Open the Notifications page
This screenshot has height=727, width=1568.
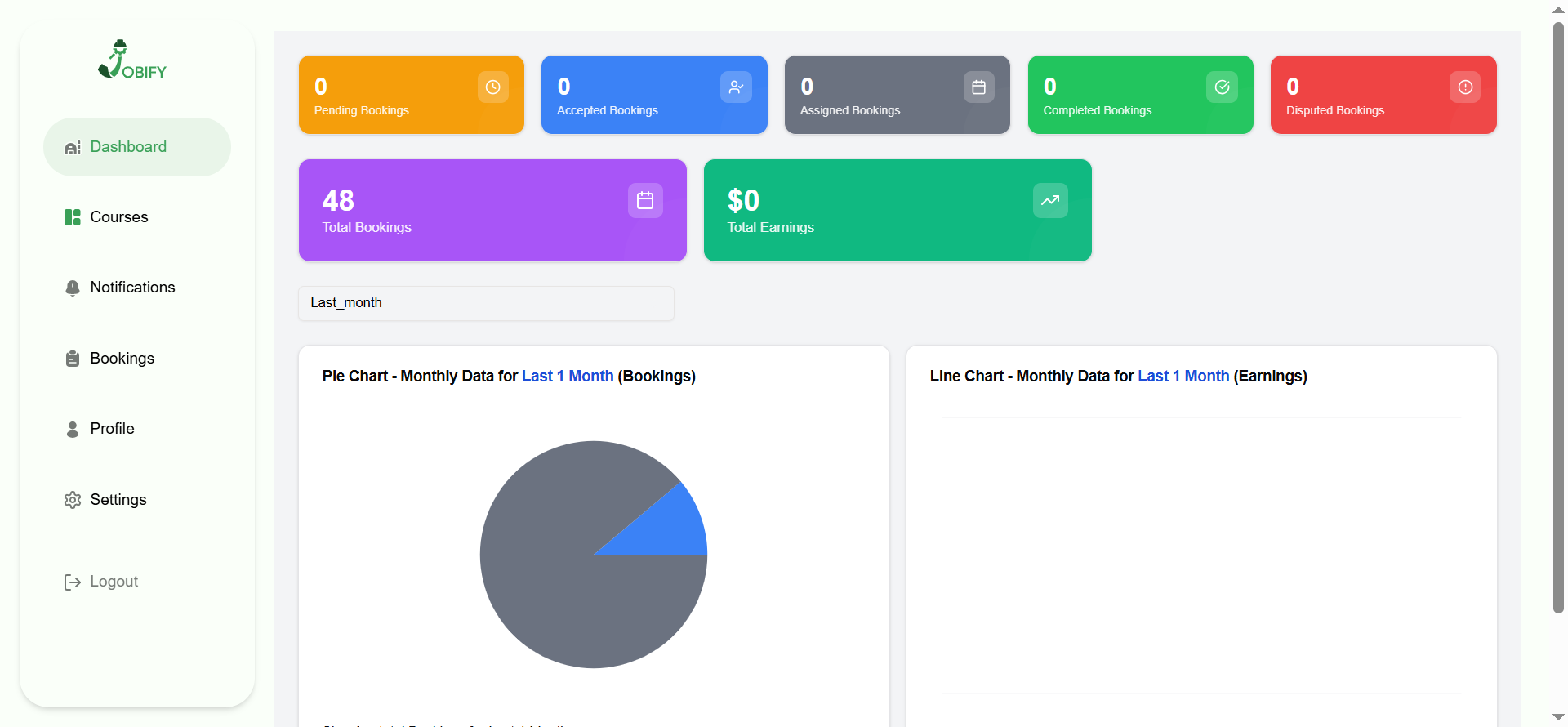132,288
